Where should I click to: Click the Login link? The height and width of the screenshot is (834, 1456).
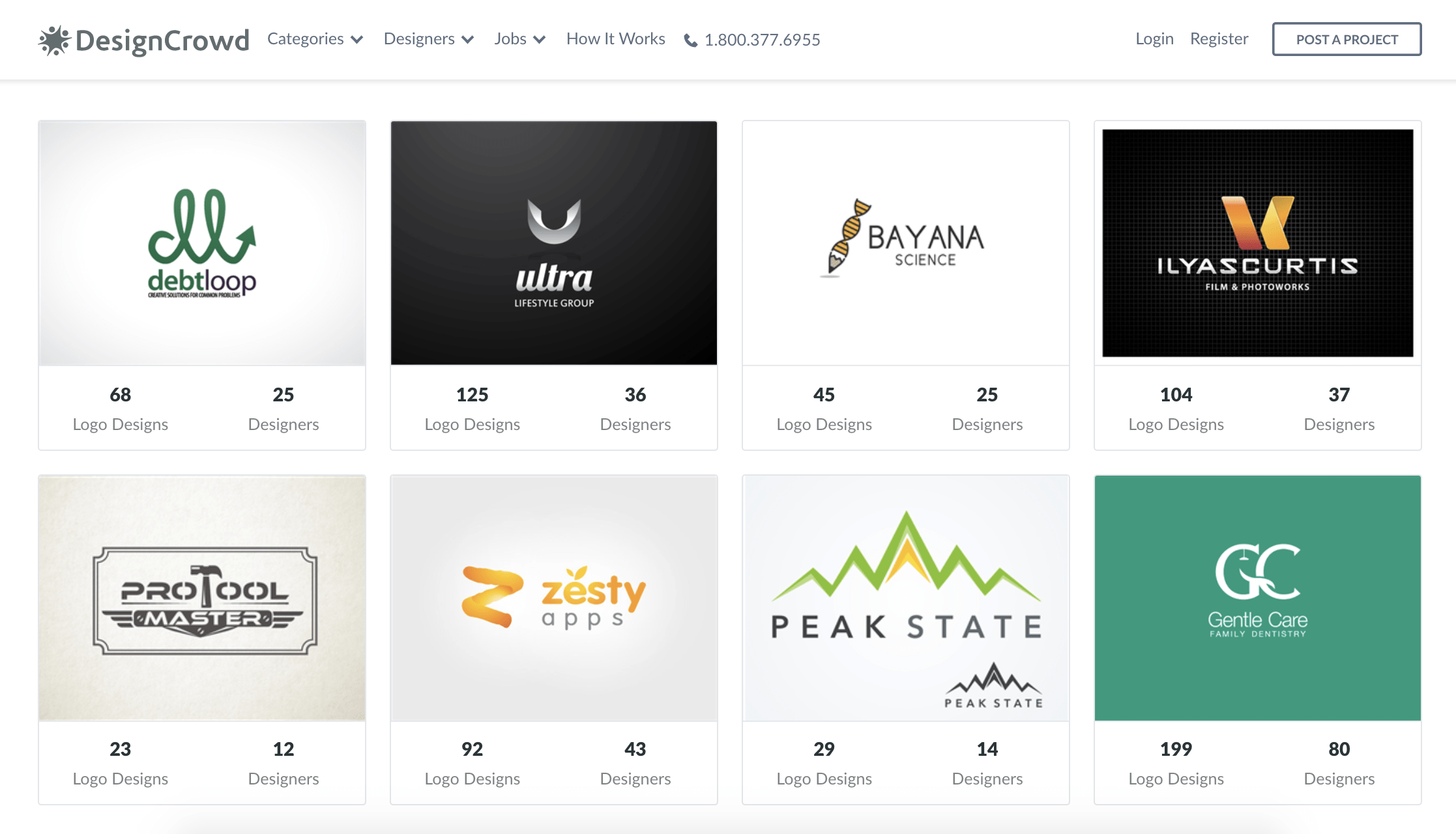click(x=1154, y=39)
